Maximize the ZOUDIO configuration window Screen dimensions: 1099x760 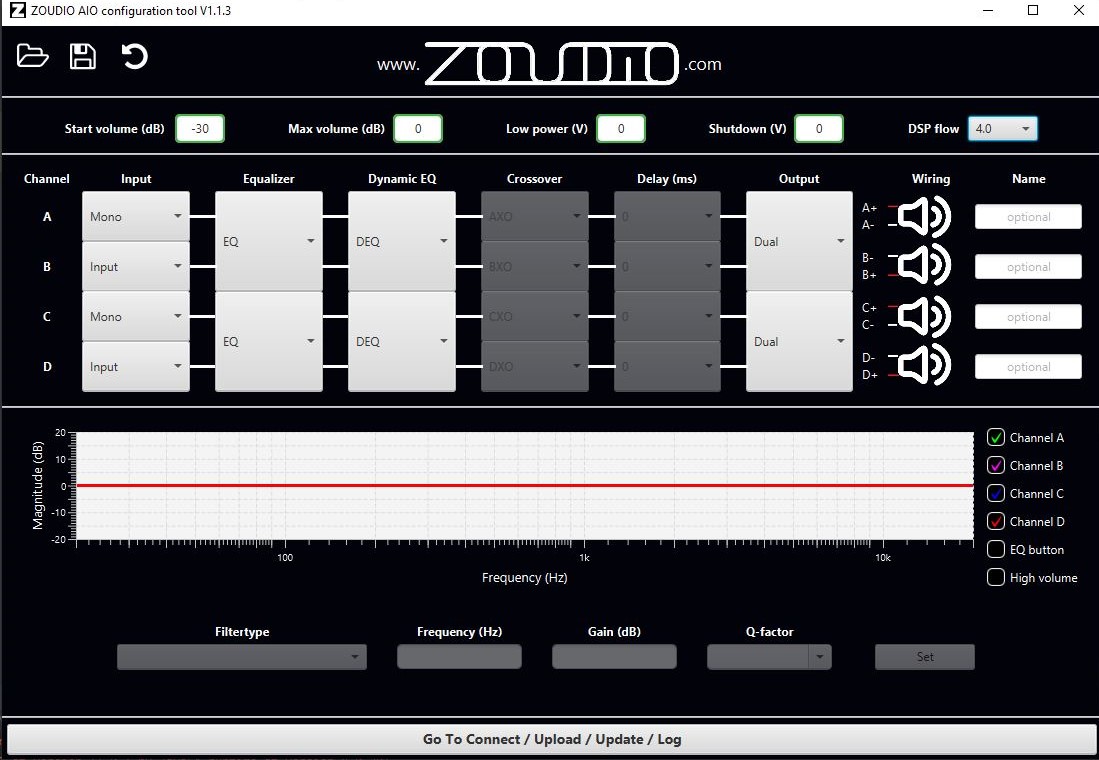1033,11
